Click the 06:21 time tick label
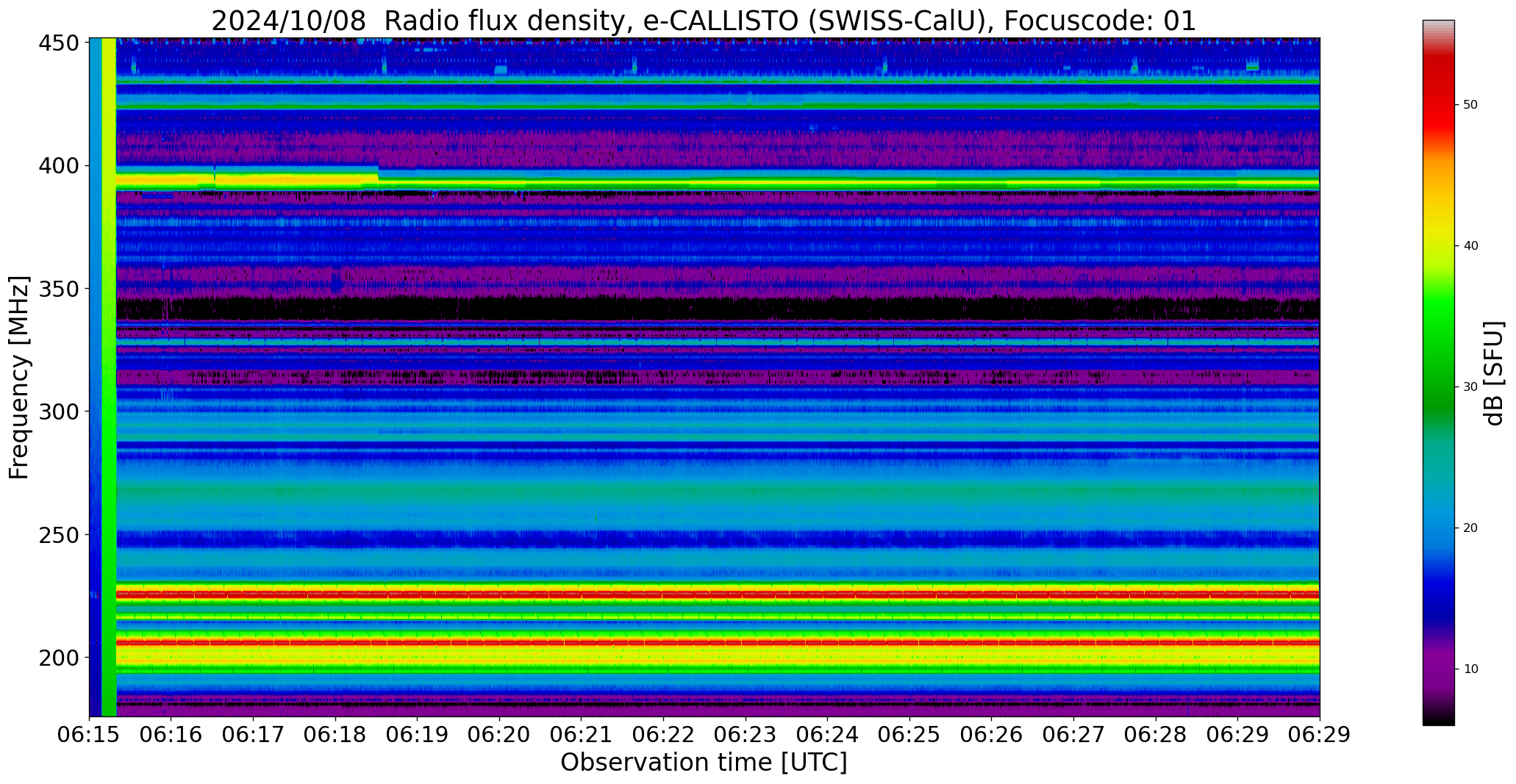The image size is (1516, 784). point(582,736)
